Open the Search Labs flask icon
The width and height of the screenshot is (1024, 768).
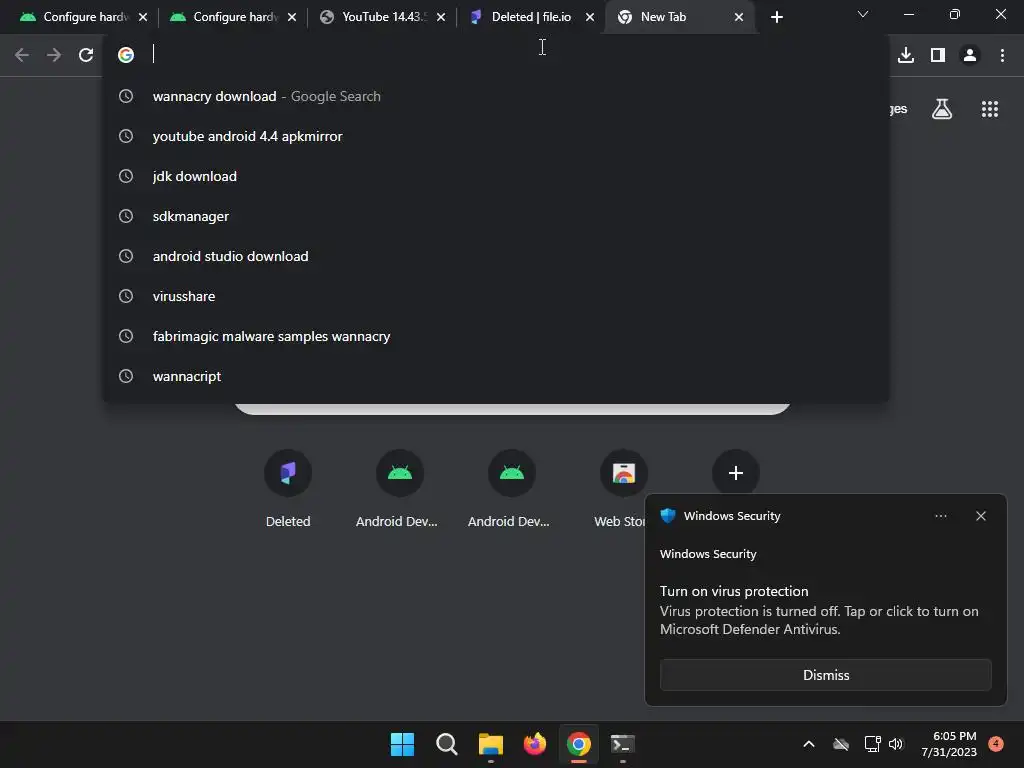coord(942,109)
